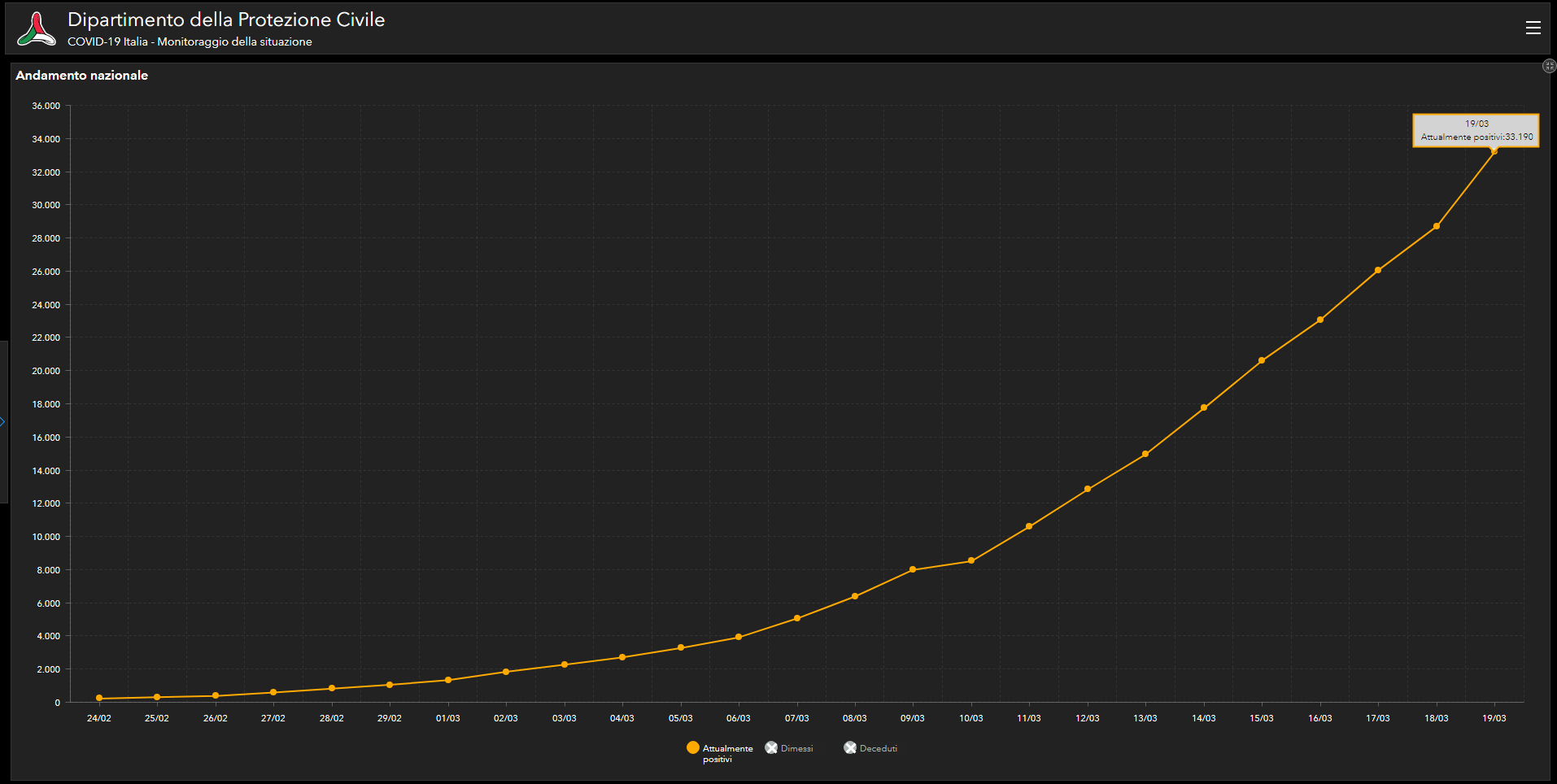Click the orange Attualmente positivi legend marker
The width and height of the screenshot is (1557, 784).
tap(693, 747)
